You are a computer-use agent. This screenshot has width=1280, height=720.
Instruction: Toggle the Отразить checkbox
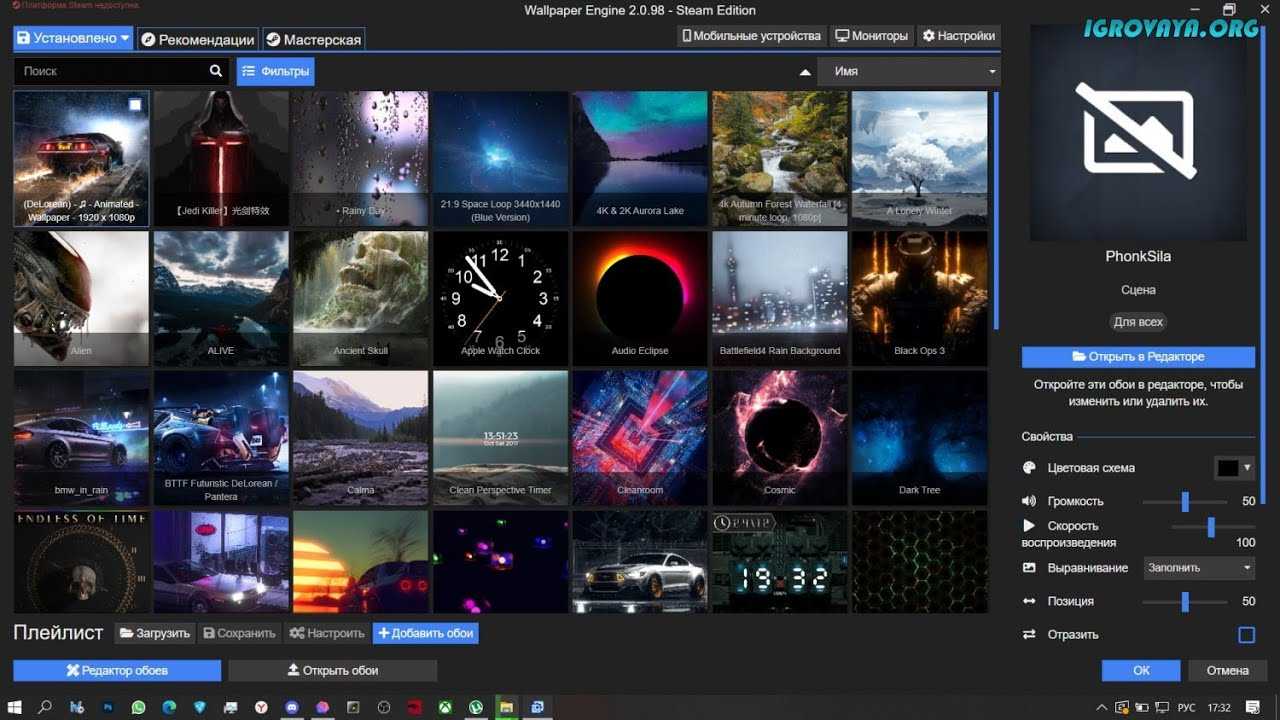click(1246, 634)
